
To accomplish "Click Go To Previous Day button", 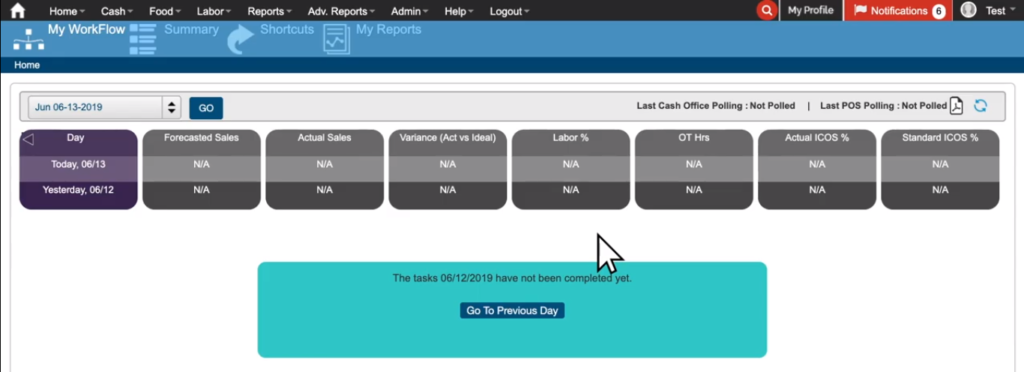I will click(512, 311).
